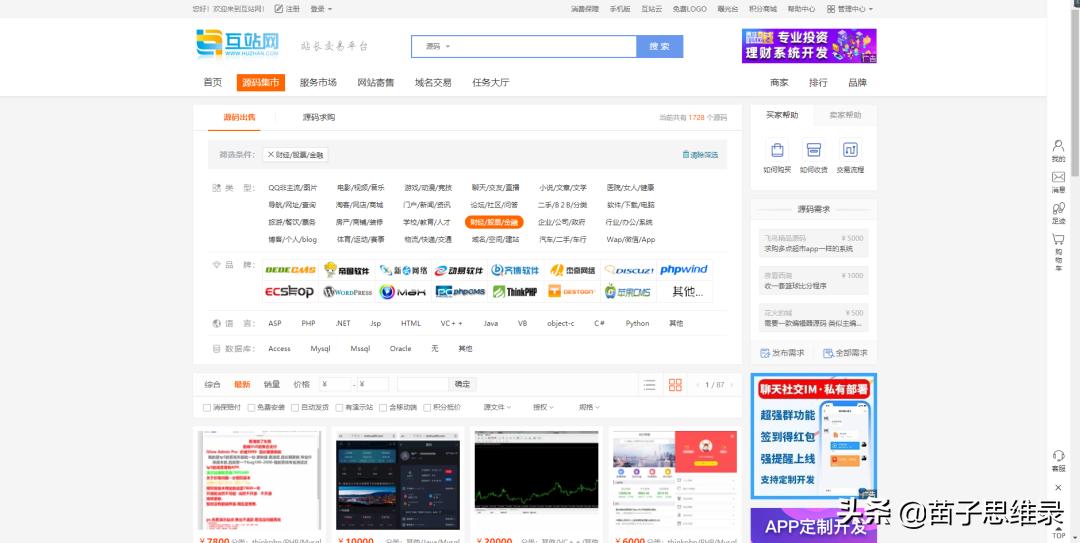Sort results by 销量
The height and width of the screenshot is (543, 1080).
[x=271, y=385]
